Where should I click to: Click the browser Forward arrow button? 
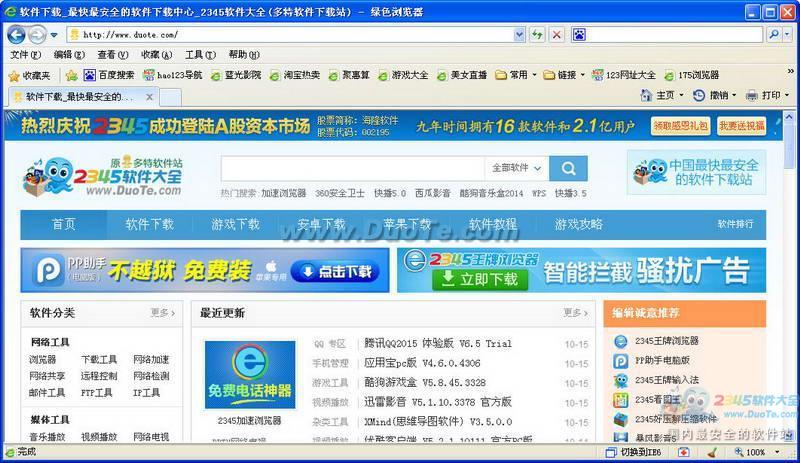(37, 35)
